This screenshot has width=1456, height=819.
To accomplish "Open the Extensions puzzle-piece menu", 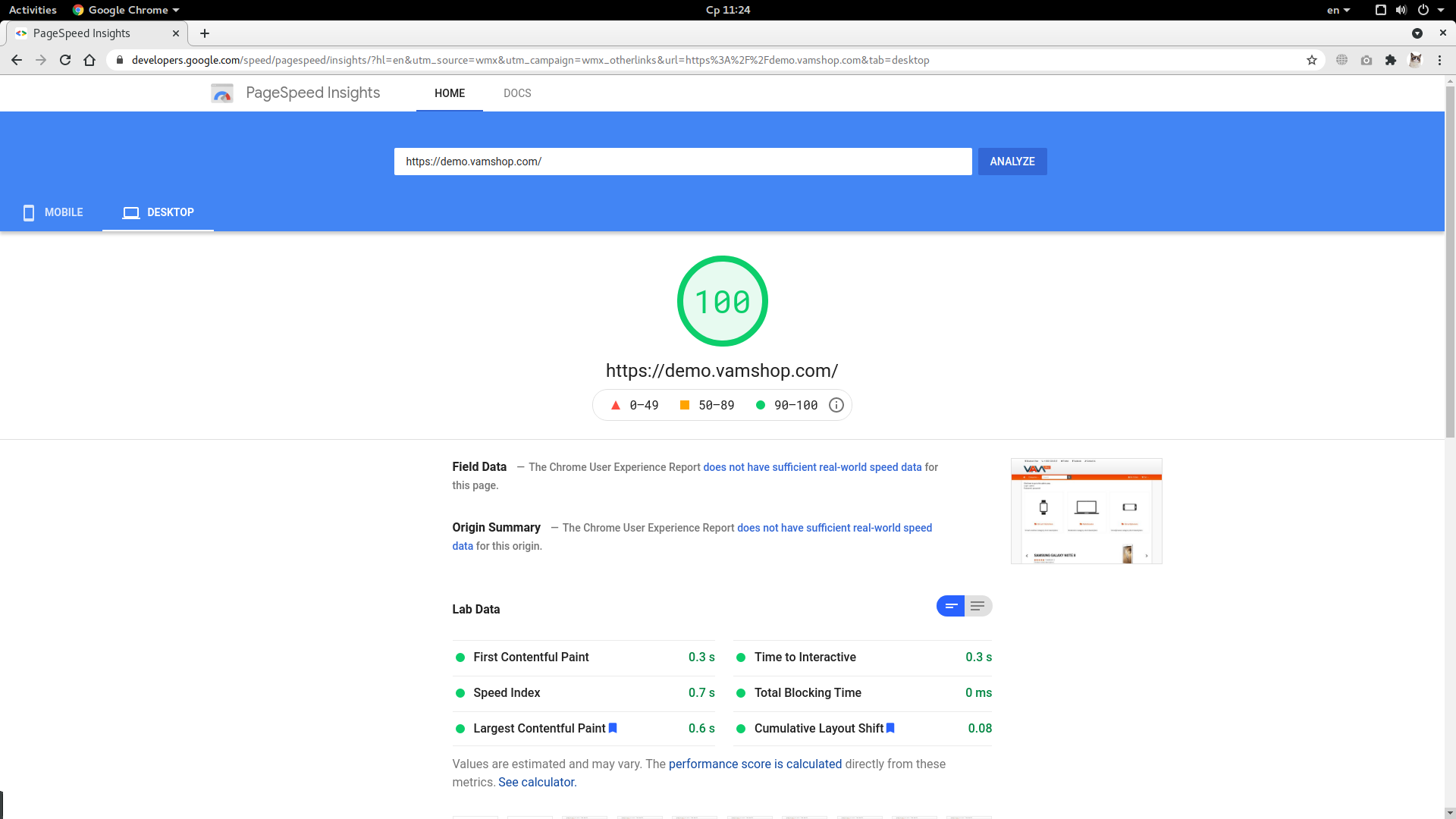I will tap(1391, 60).
